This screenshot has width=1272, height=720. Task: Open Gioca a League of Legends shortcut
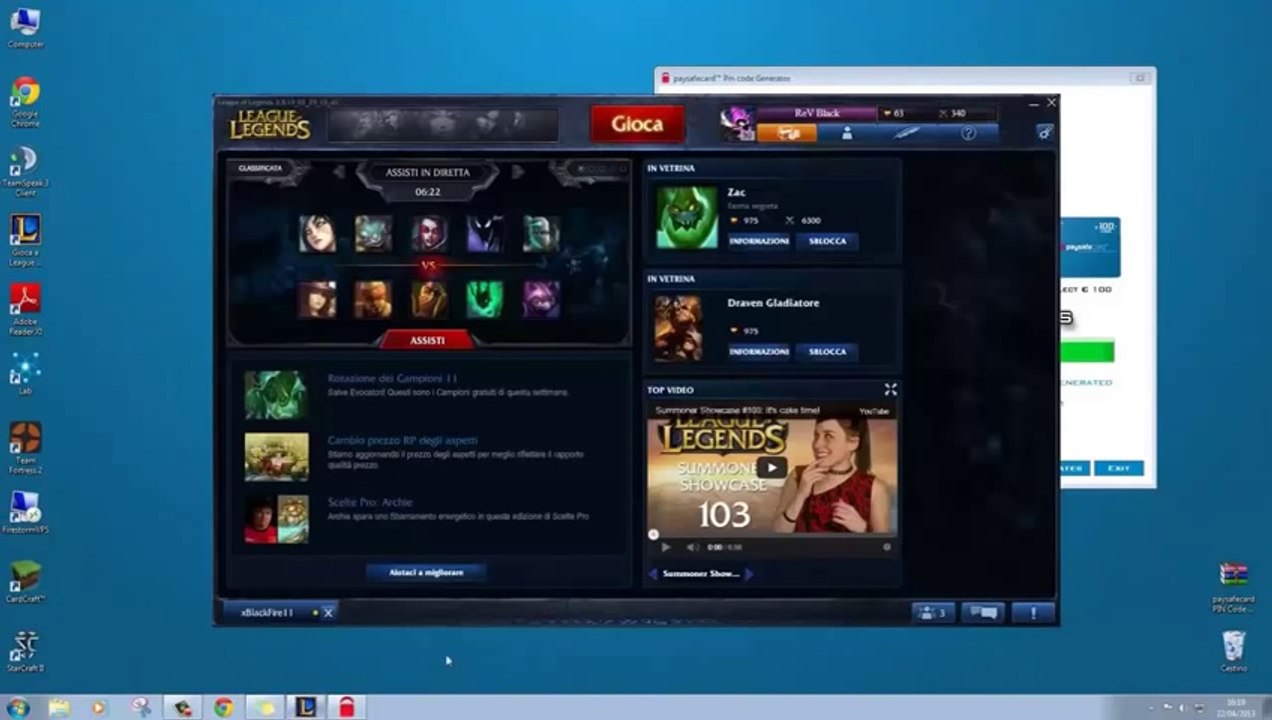coord(25,240)
